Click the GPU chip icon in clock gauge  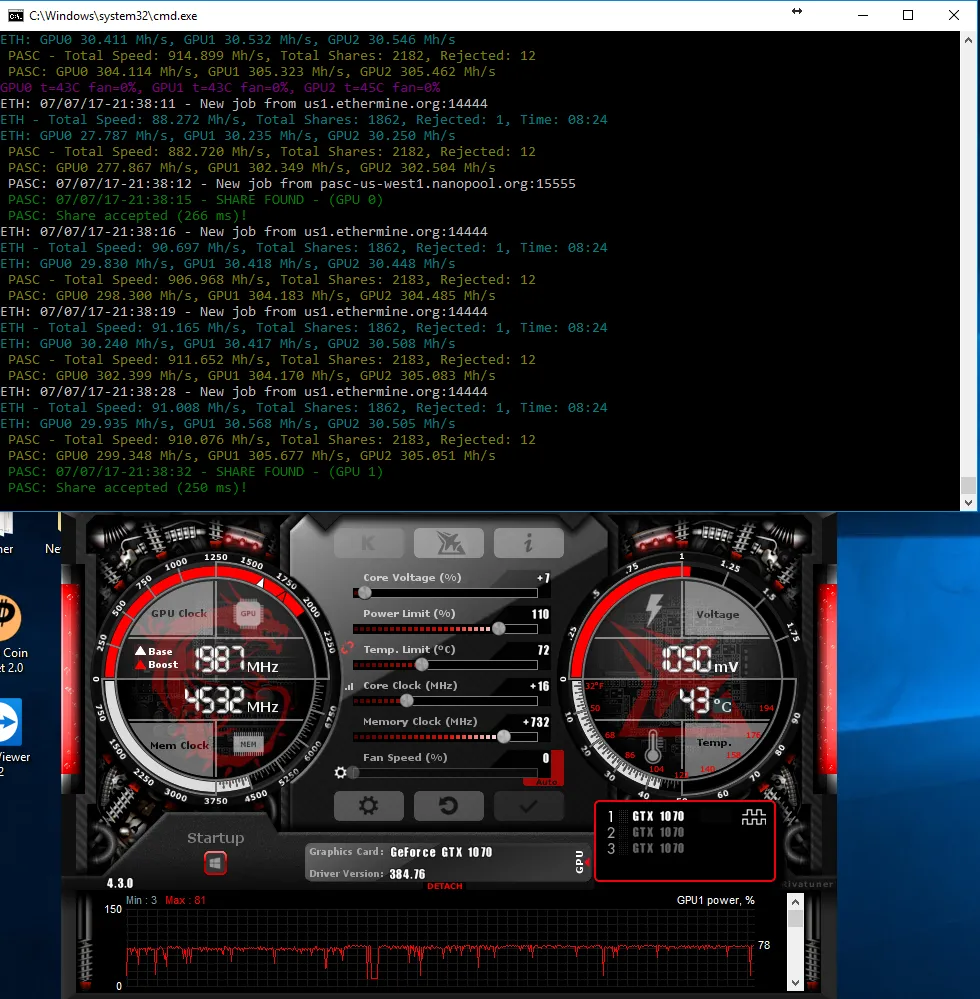(248, 614)
